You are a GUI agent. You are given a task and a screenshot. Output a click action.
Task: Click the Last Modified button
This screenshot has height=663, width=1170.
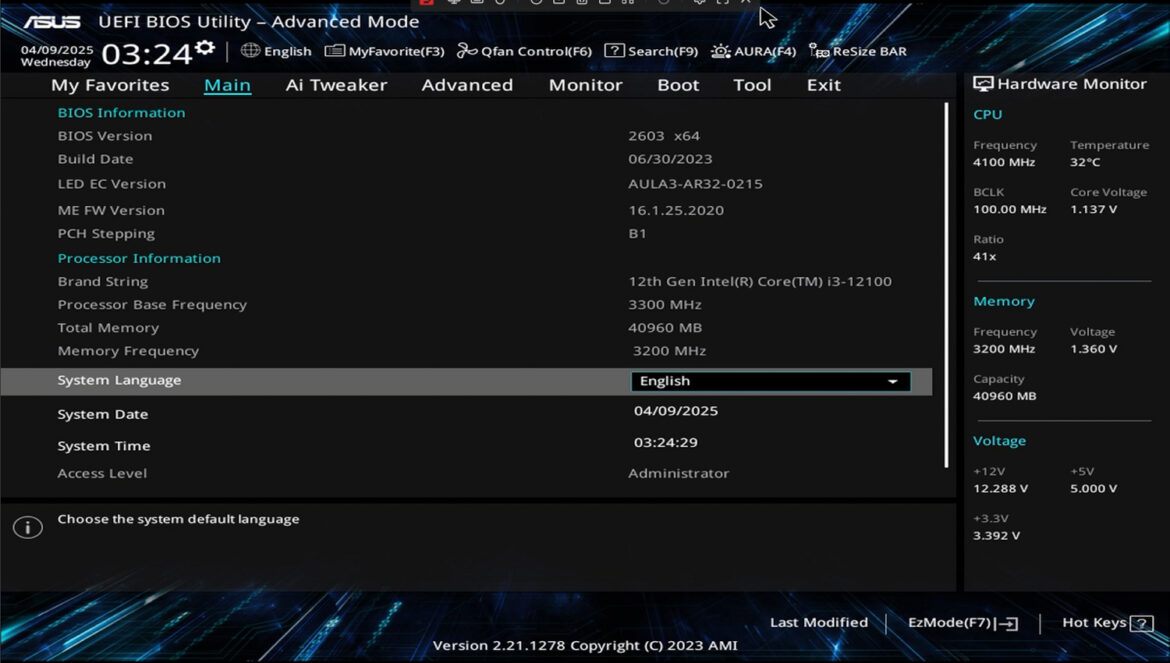(819, 623)
